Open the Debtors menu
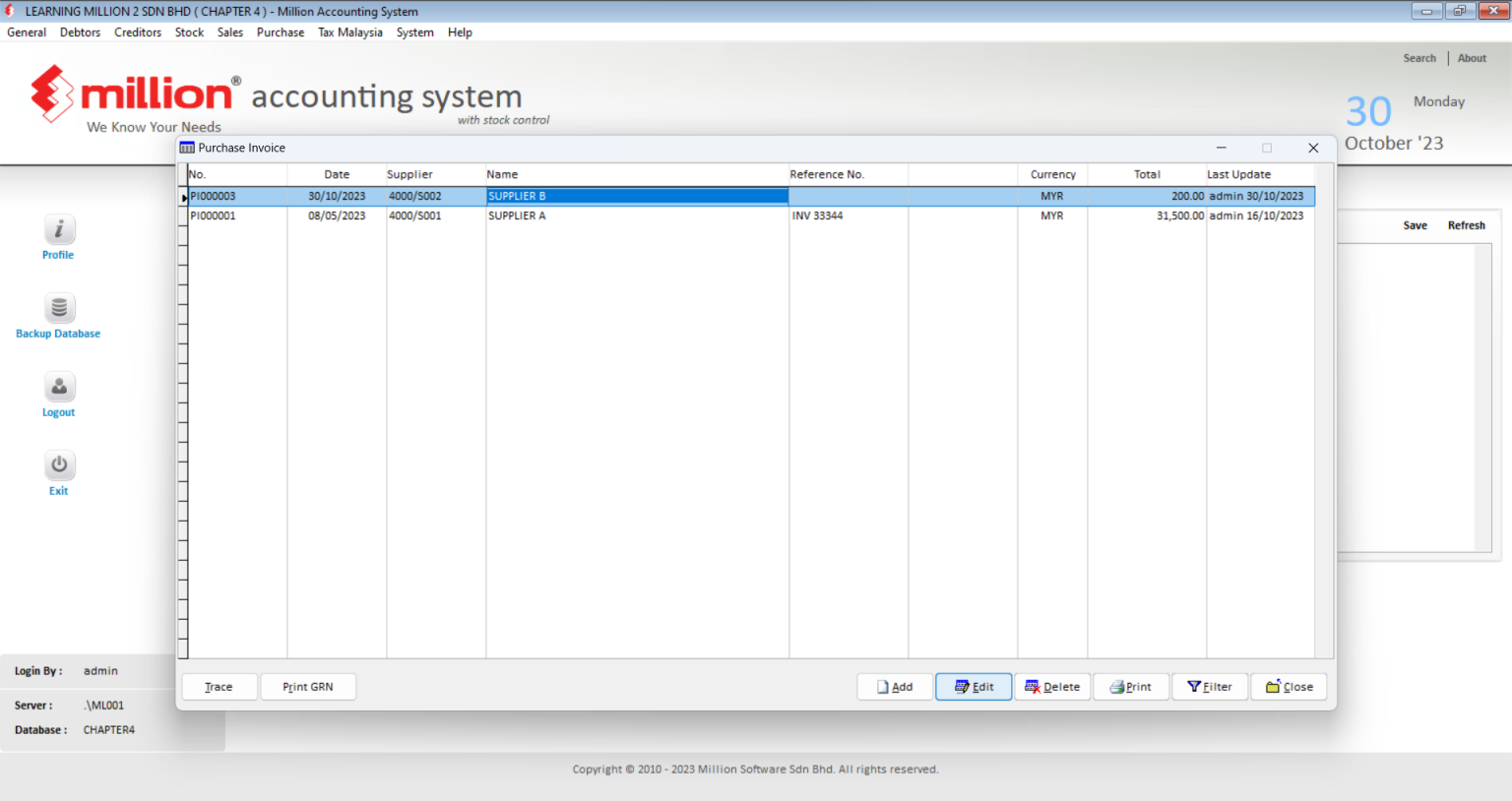The image size is (1512, 801). [80, 32]
